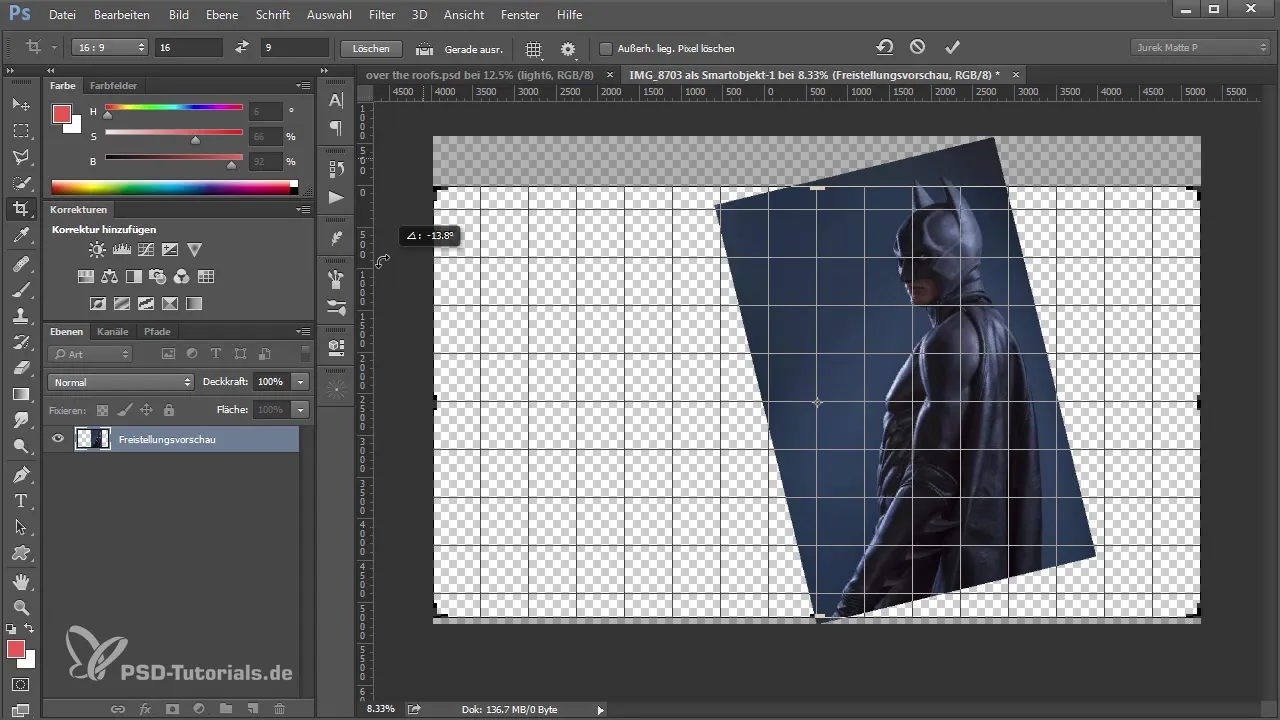Open the Jurek Matte P workspace dropdown
This screenshot has height=720, width=1280.
[1200, 47]
